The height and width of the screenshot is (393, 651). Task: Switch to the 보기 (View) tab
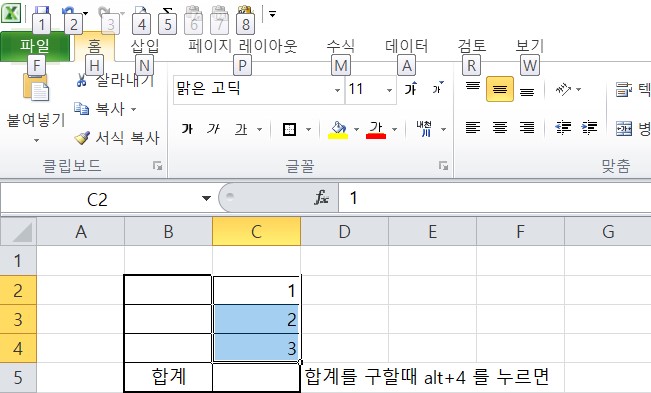pyautogui.click(x=529, y=46)
